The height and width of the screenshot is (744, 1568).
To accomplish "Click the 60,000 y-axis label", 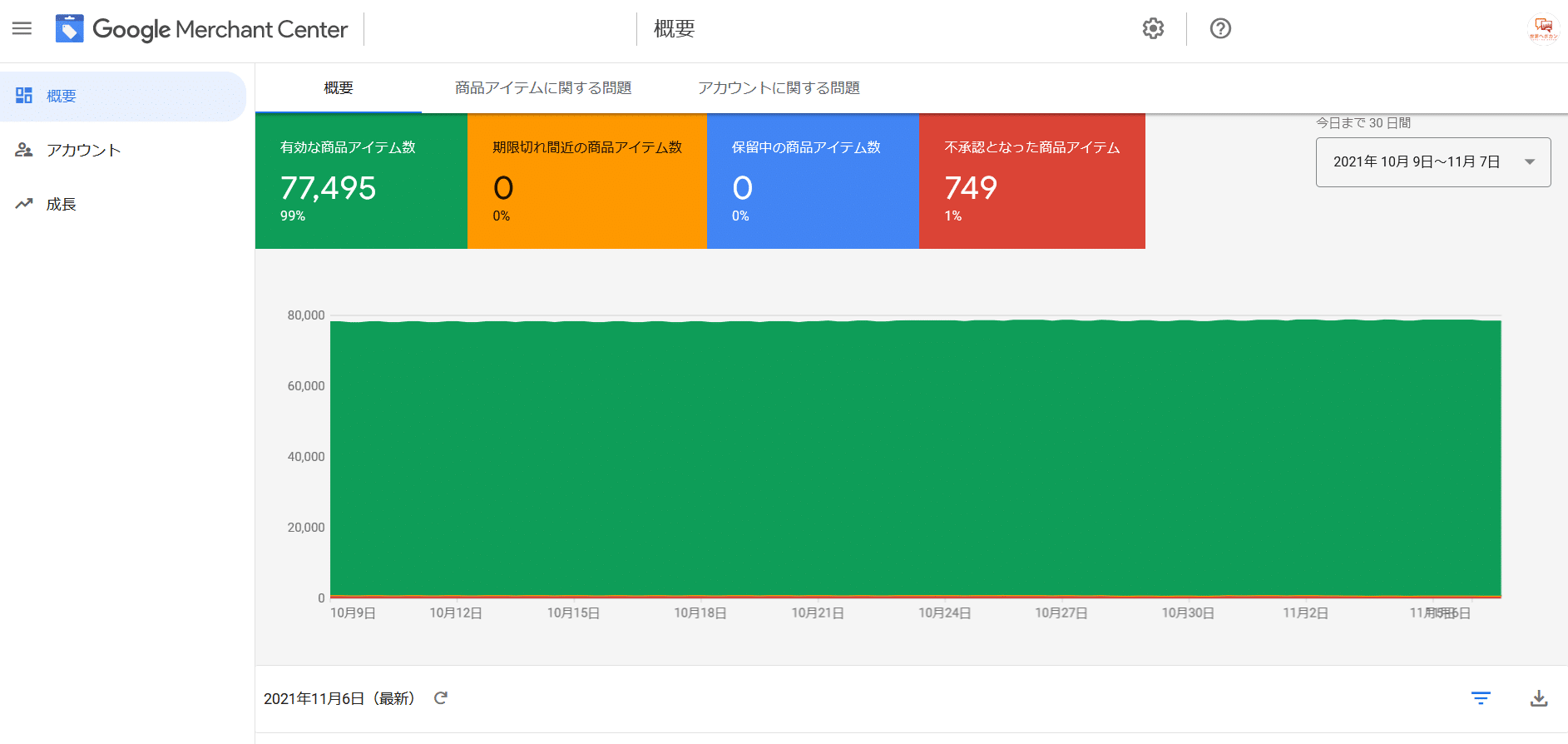I will coord(306,386).
